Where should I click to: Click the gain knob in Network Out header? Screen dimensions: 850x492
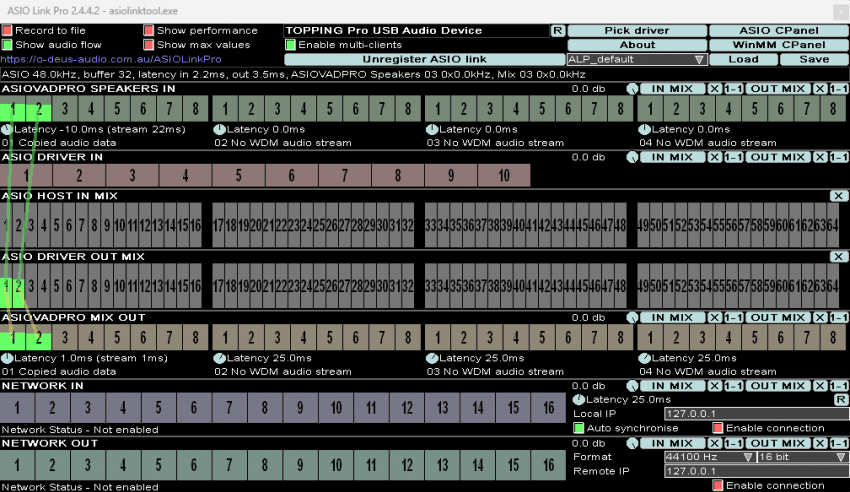click(632, 443)
